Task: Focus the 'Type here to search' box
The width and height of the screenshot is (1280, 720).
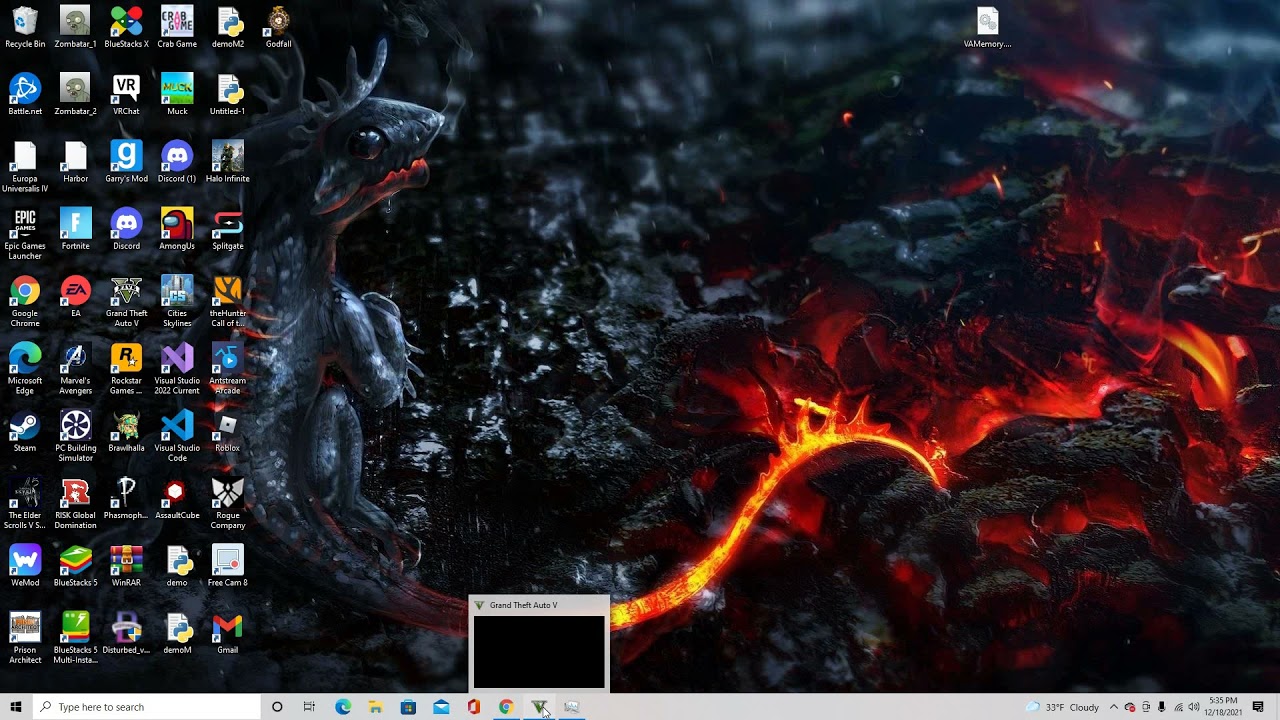Action: coord(146,707)
